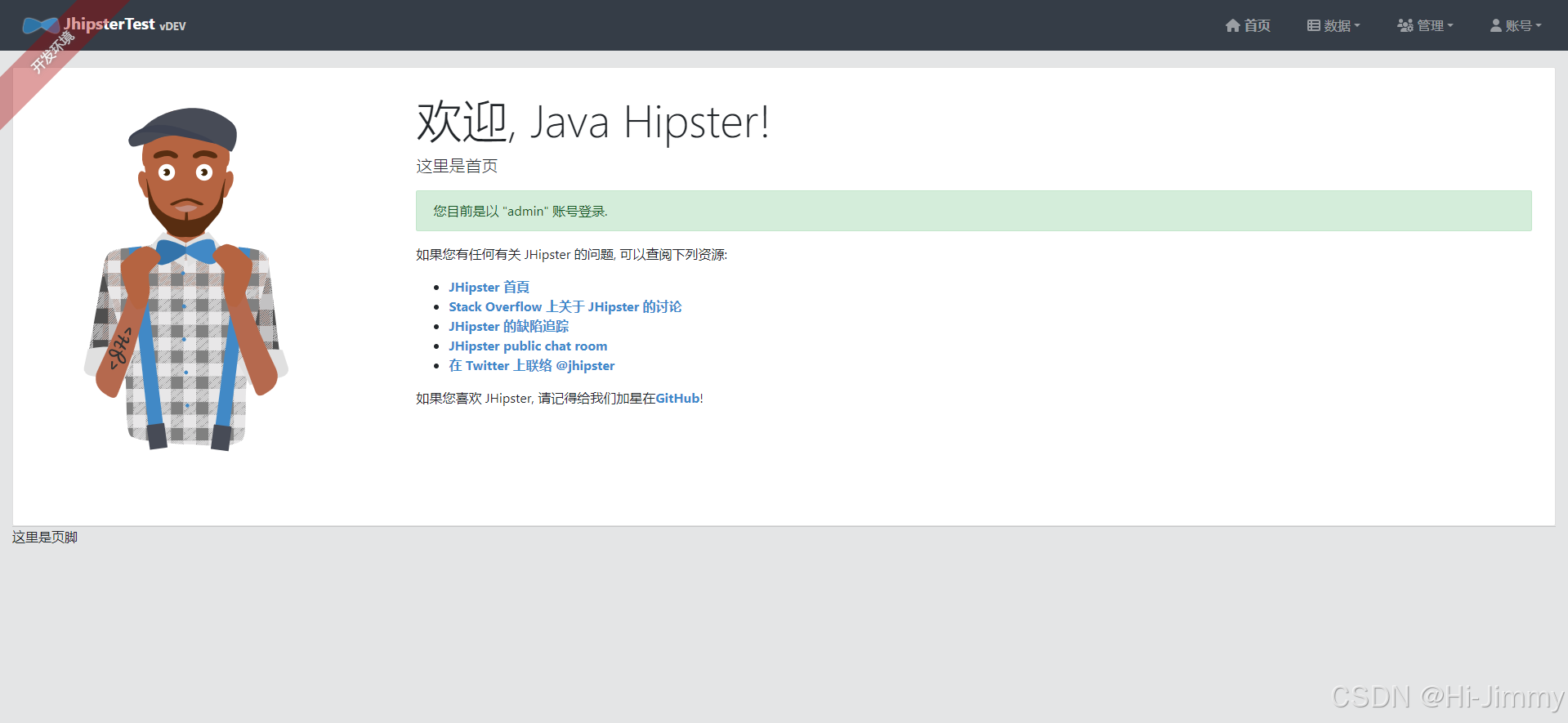Open the Twitter @jhipster contact link
This screenshot has width=1568, height=723.
pyautogui.click(x=531, y=365)
